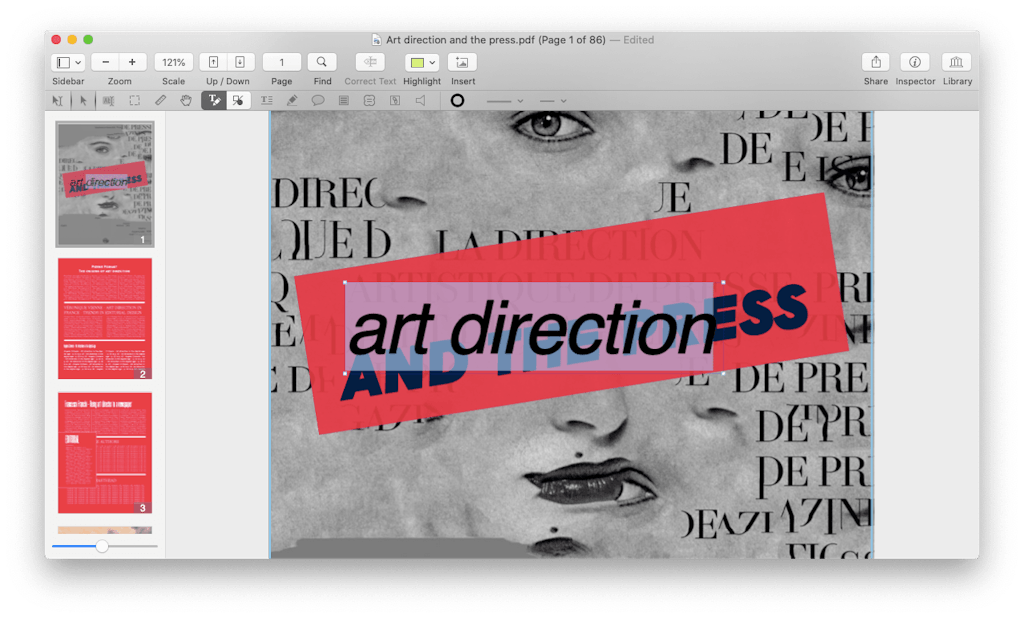
Task: Open the border color swatch picker
Action: click(x=457, y=100)
